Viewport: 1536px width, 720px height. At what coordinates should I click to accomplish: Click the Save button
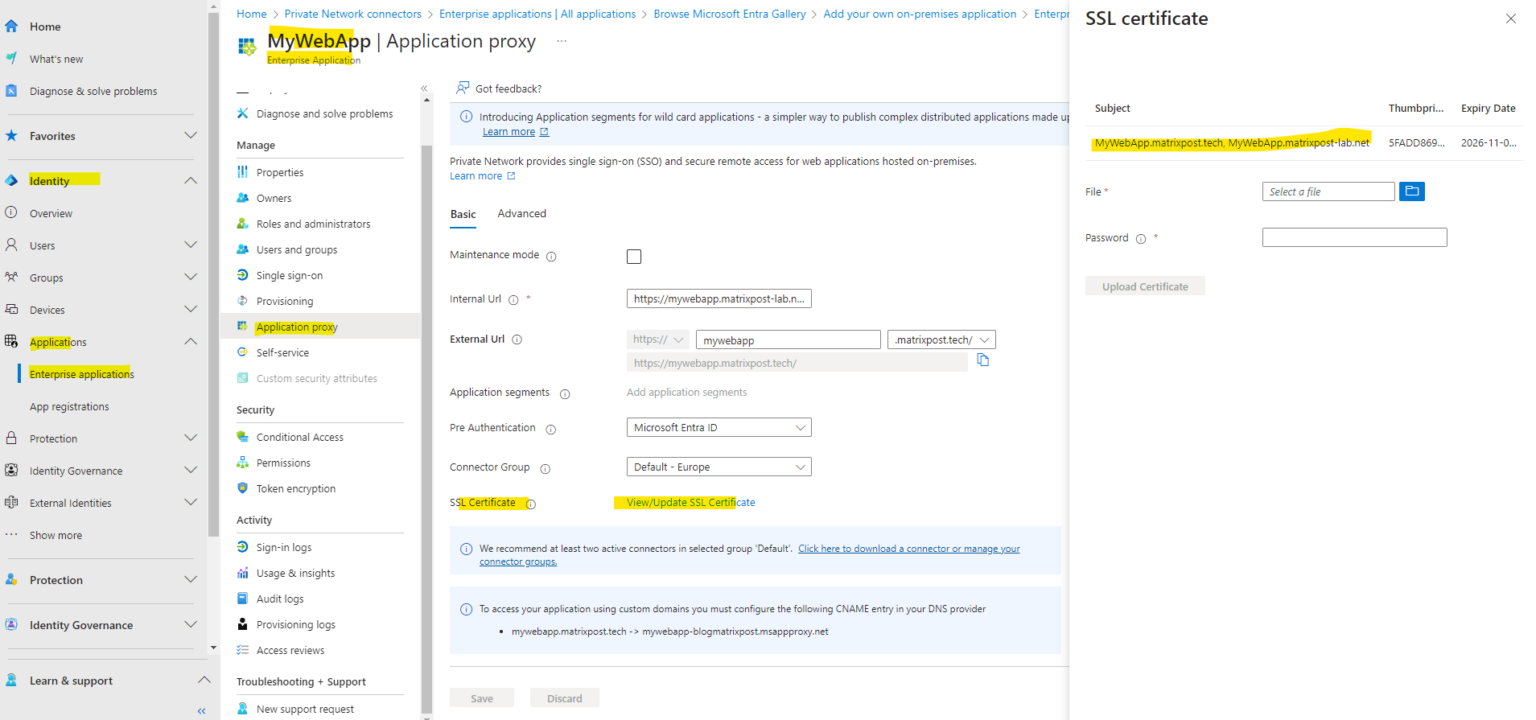coord(481,697)
